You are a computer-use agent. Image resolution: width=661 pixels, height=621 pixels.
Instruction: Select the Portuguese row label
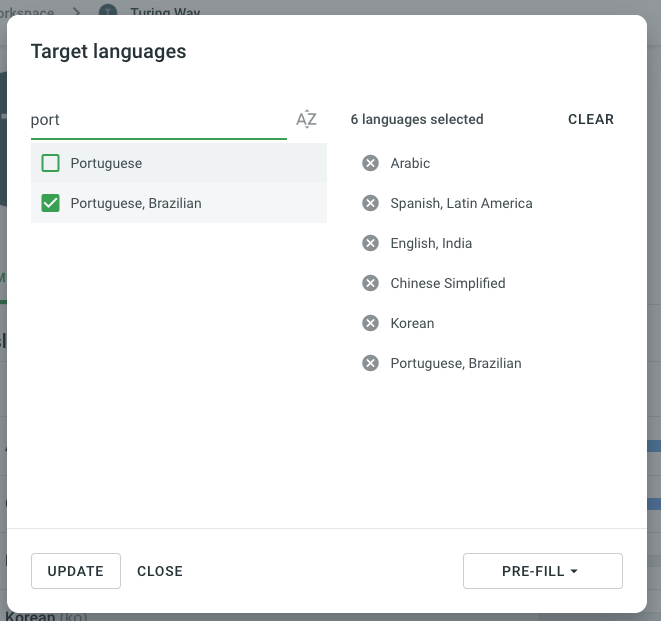pyautogui.click(x=106, y=163)
